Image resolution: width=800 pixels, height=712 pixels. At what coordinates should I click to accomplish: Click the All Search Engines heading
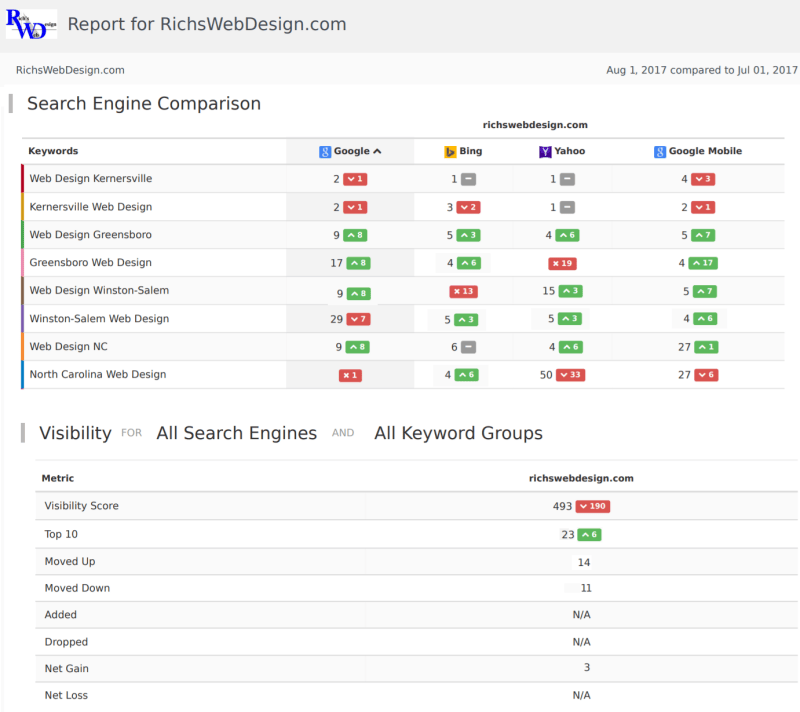pyautogui.click(x=237, y=433)
